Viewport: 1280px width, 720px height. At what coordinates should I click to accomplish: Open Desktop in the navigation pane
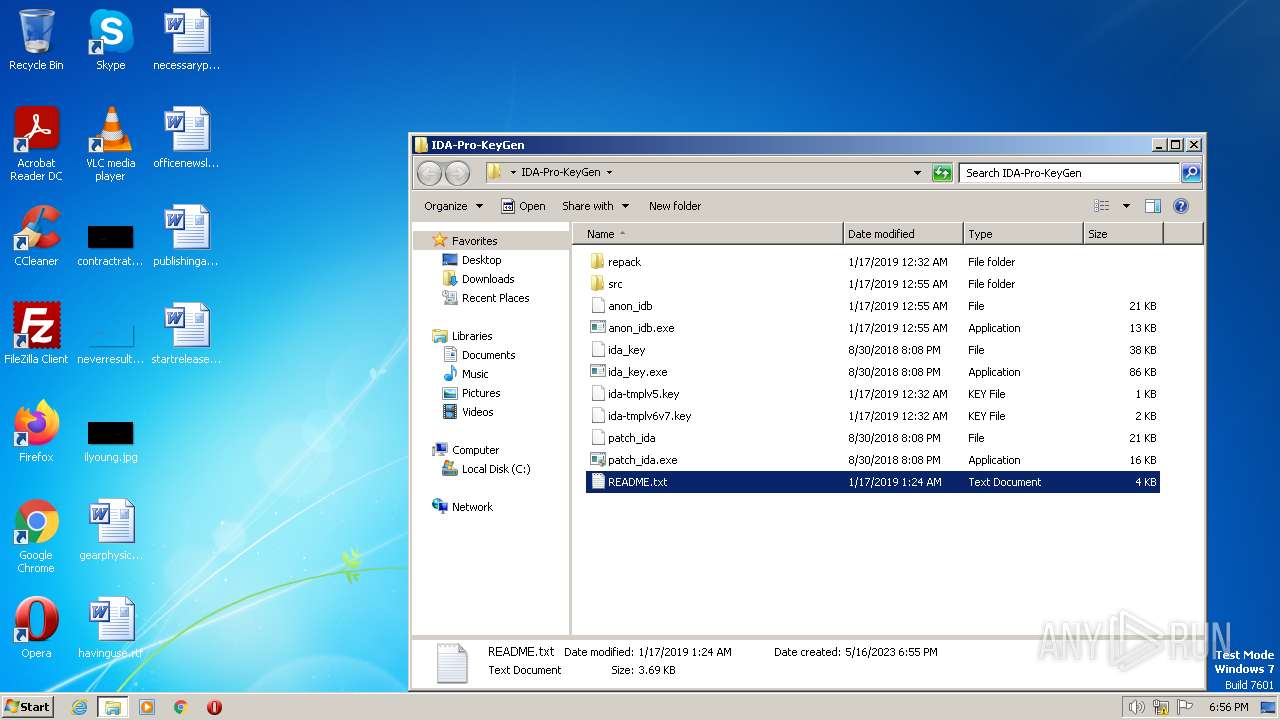[481, 260]
